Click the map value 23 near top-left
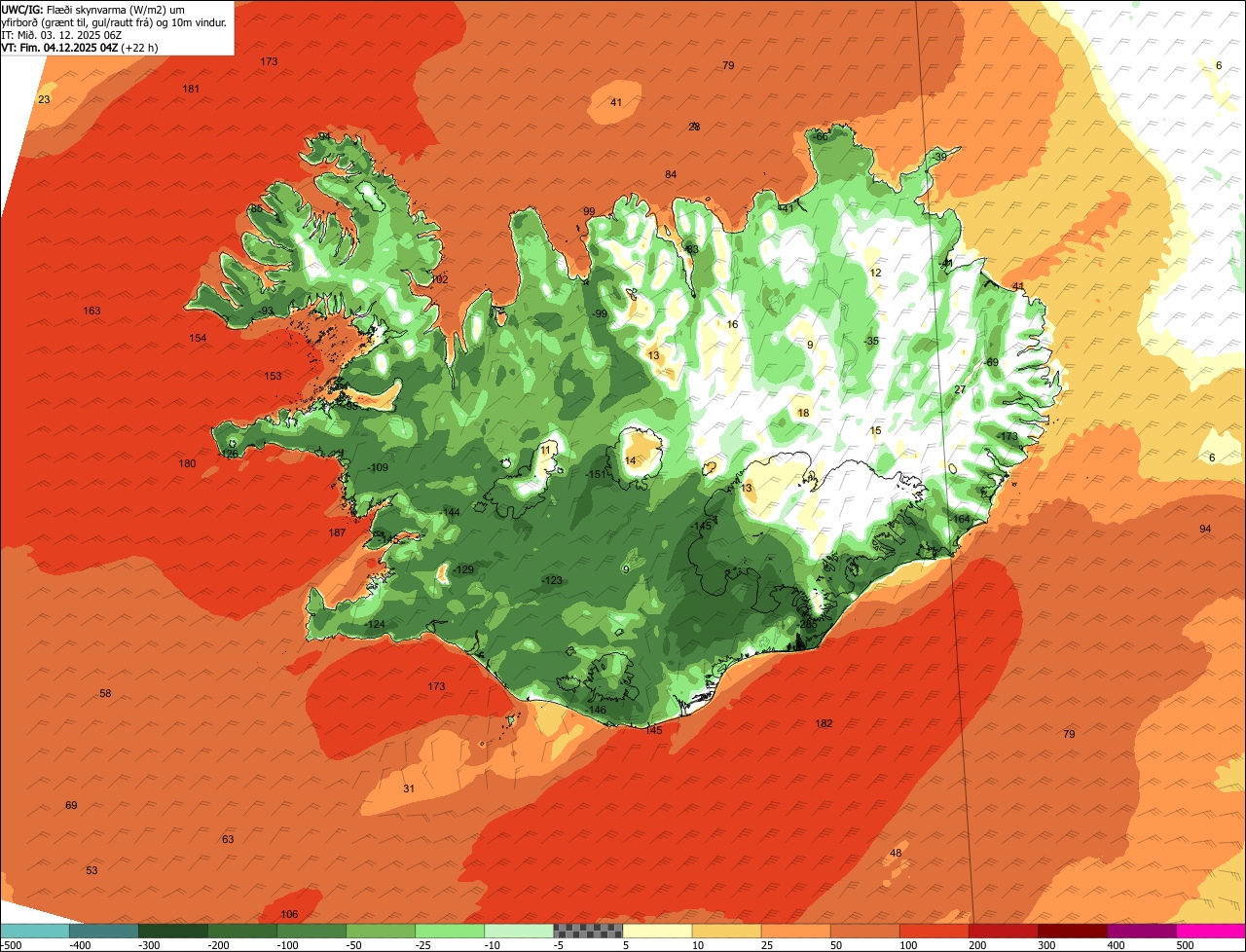 [x=44, y=100]
